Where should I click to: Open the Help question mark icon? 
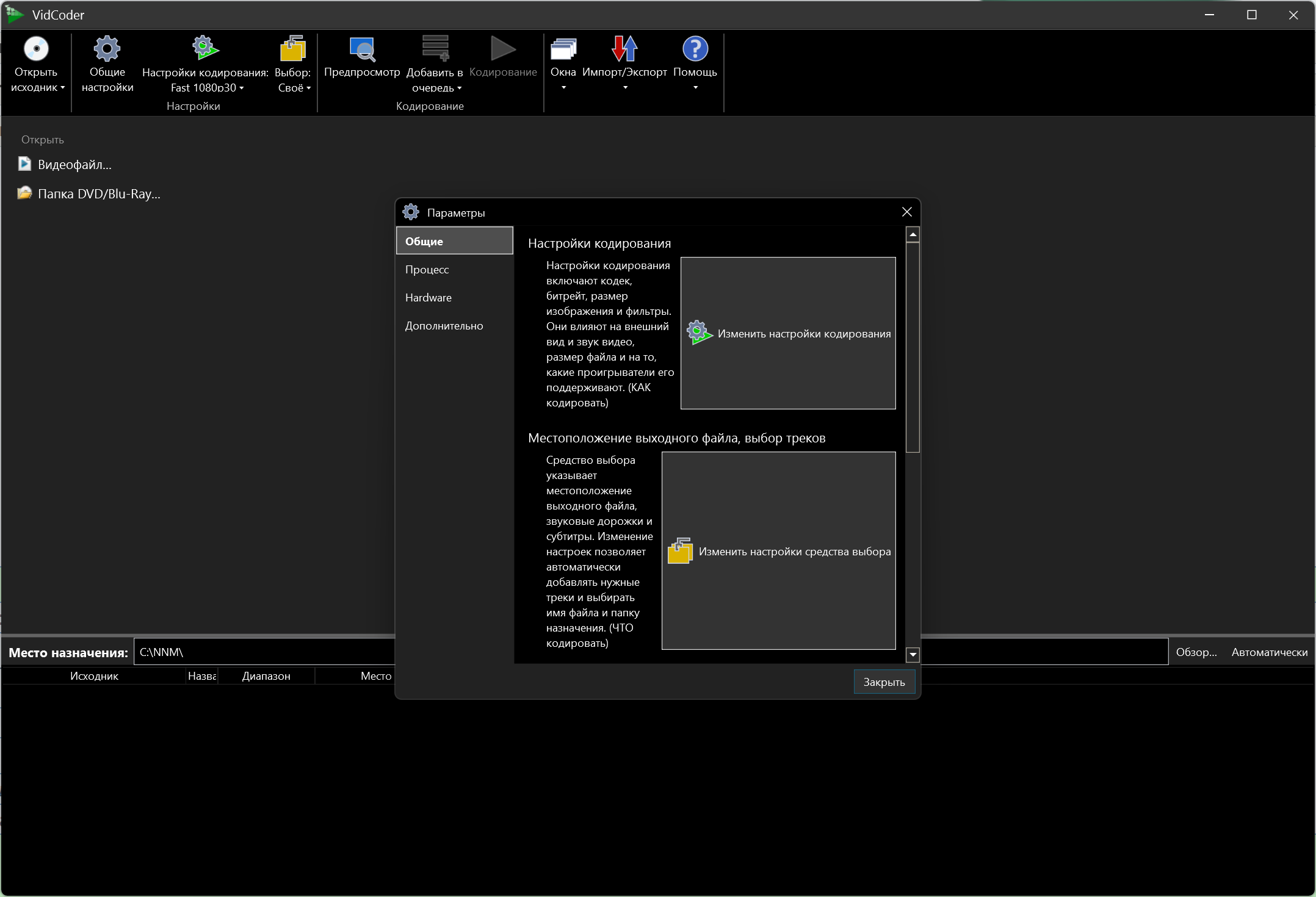695,49
